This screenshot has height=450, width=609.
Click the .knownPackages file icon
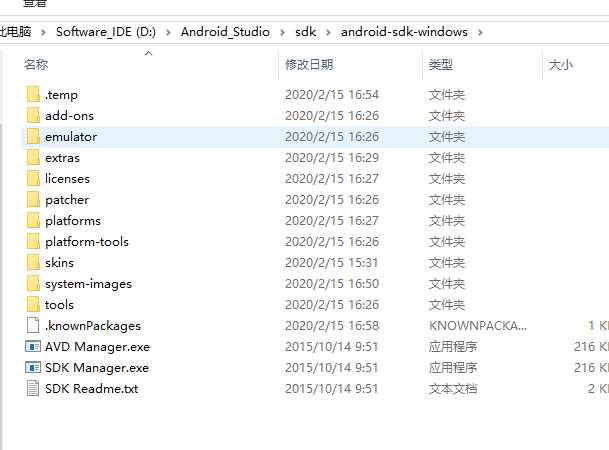(x=33, y=325)
